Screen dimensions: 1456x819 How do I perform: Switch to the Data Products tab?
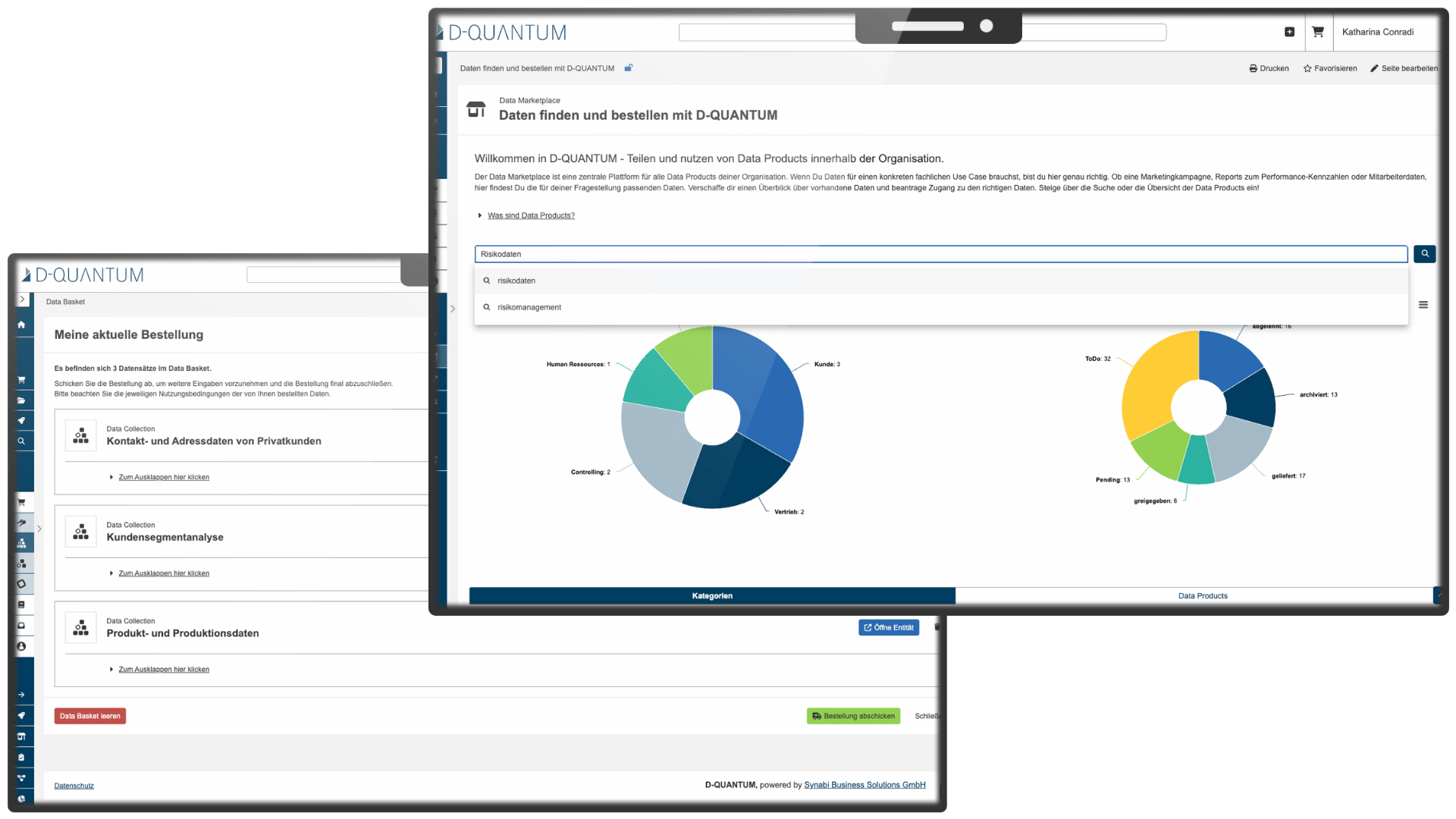pos(1202,596)
